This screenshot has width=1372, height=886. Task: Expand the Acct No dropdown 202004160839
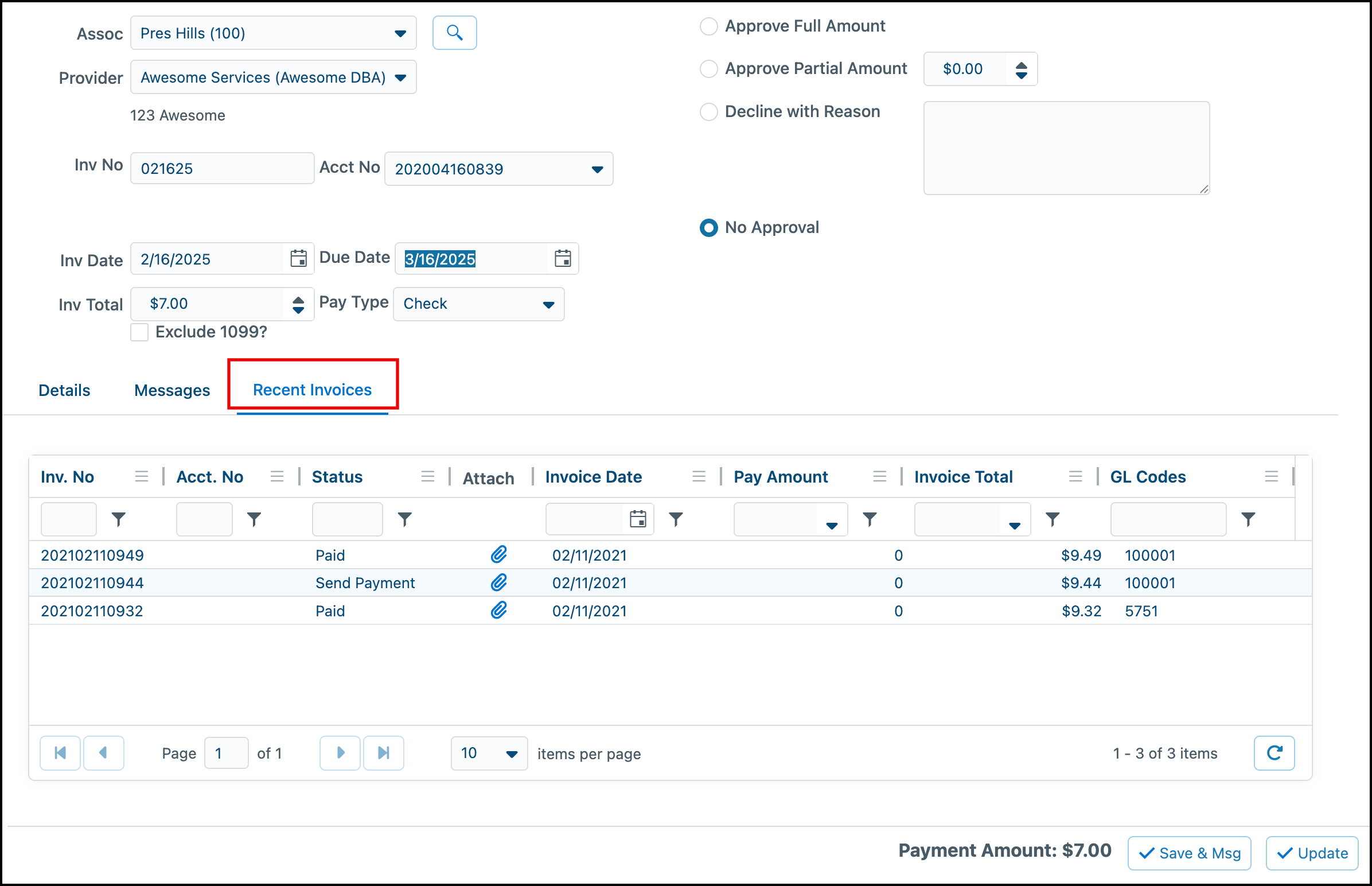point(598,169)
